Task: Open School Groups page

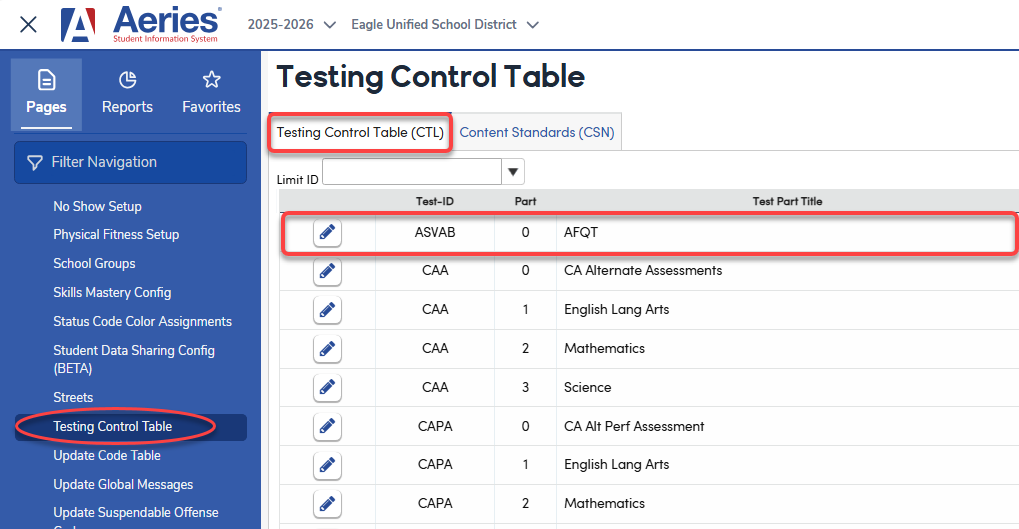Action: 94,264
